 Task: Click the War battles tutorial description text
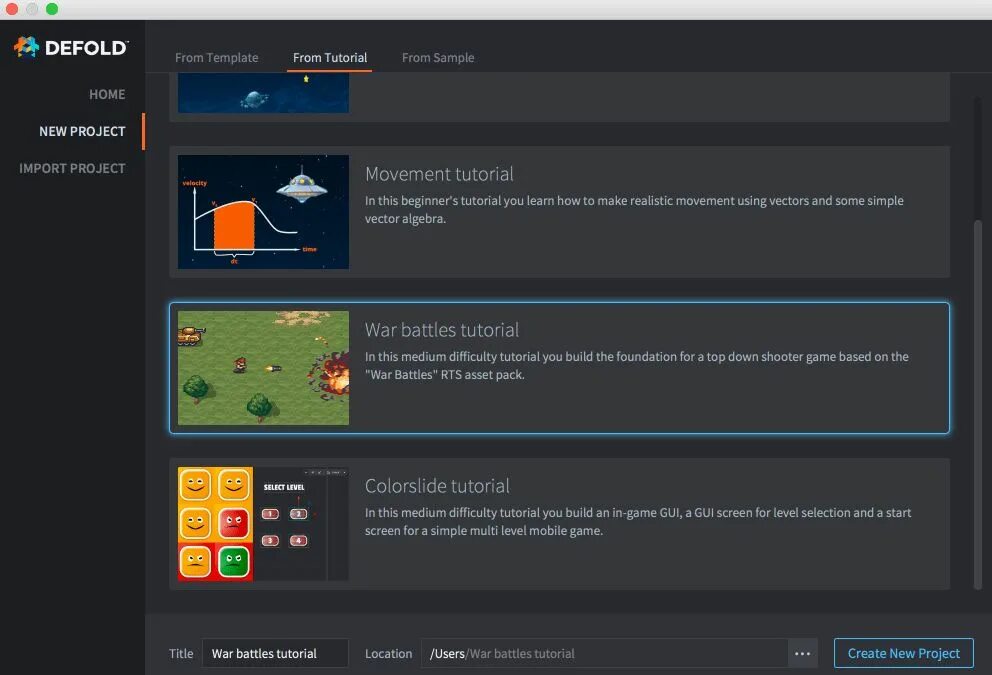click(636, 366)
